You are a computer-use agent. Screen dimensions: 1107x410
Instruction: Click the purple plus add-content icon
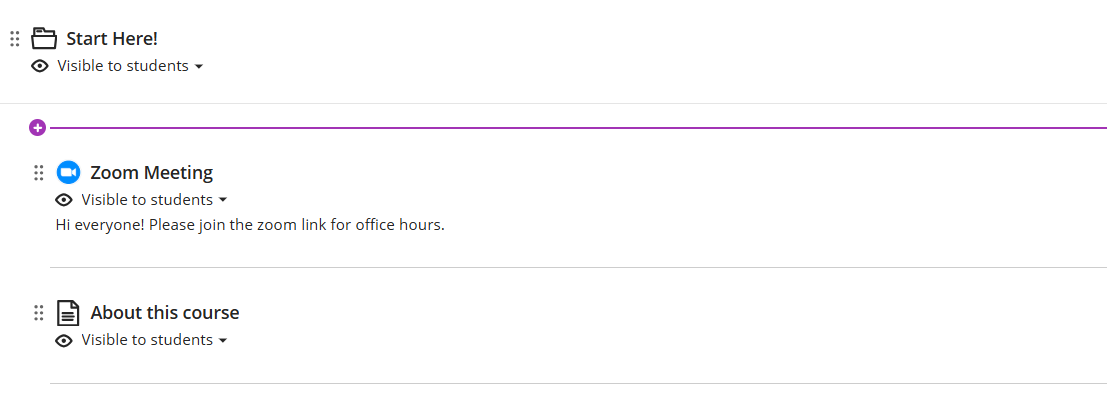point(37,127)
